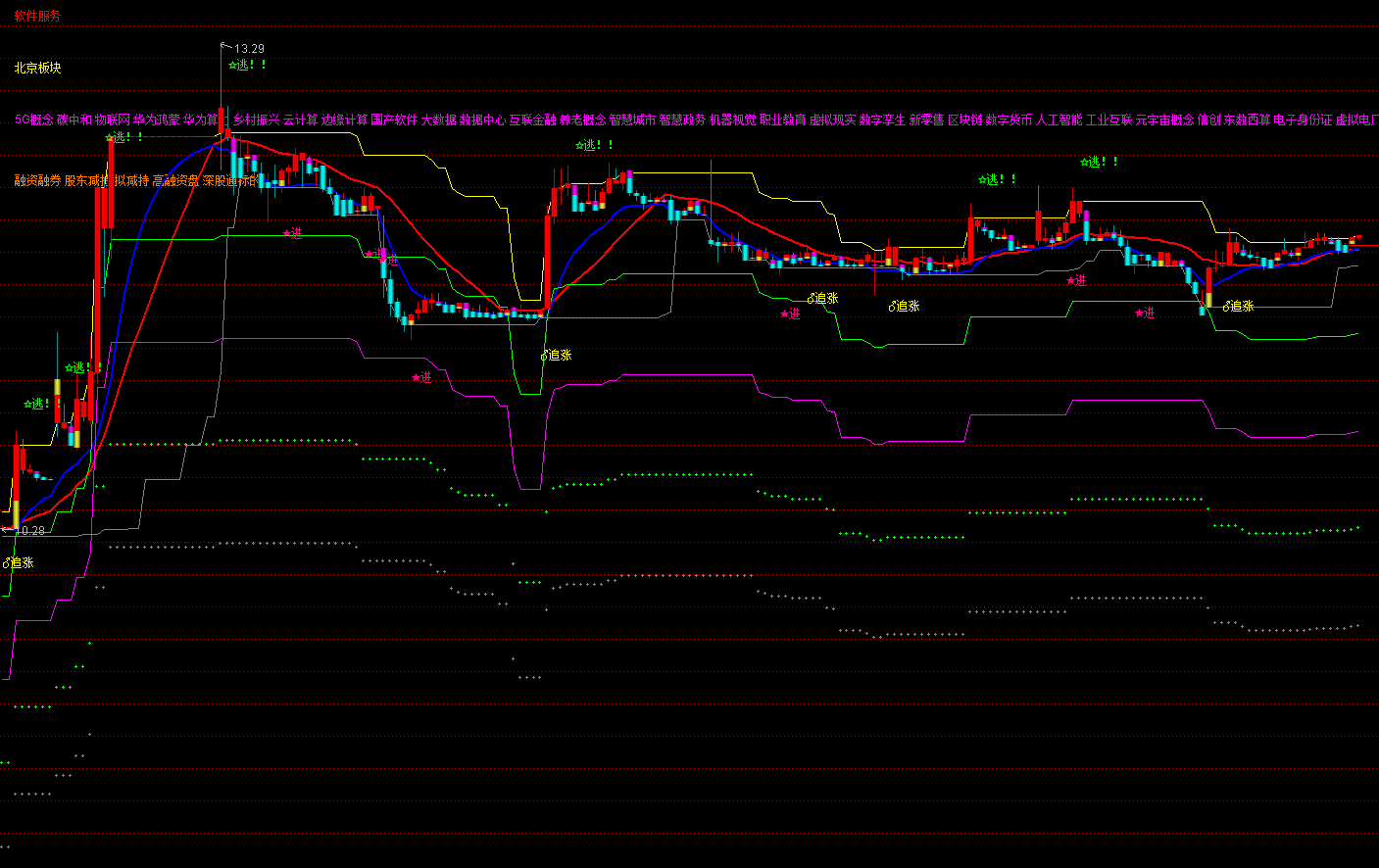Viewport: 1379px width, 868px height.
Task: Open the 信创 concept tag
Action: 1209,120
